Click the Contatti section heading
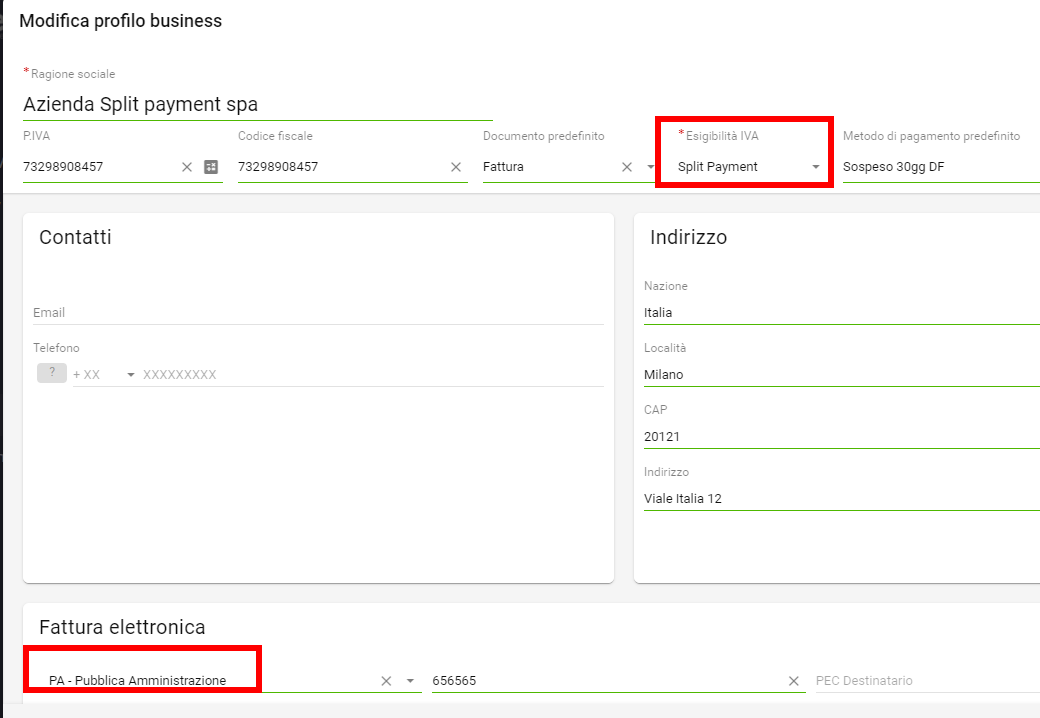The height and width of the screenshot is (718, 1040). (75, 237)
